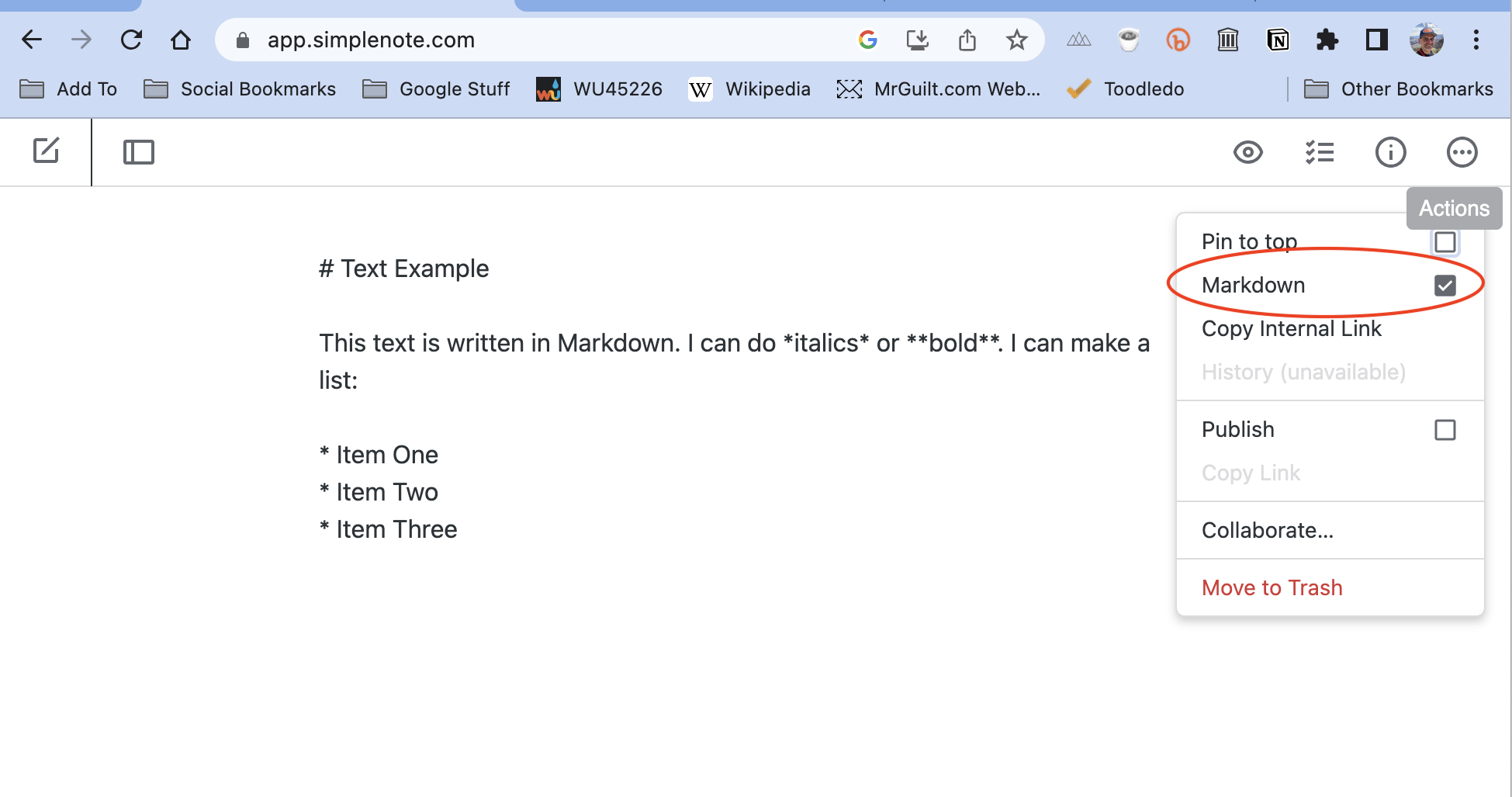The height and width of the screenshot is (797, 1512).
Task: Show Chrome extensions via the puzzle icon
Action: coord(1327,40)
